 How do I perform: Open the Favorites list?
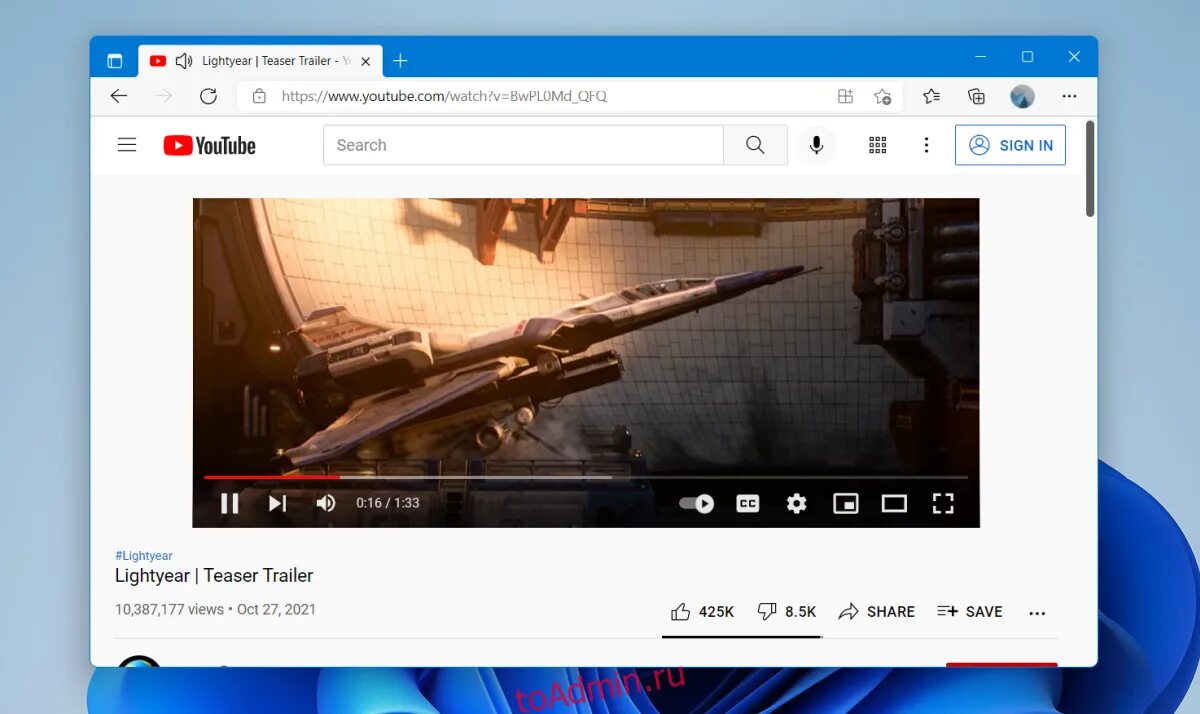(931, 96)
